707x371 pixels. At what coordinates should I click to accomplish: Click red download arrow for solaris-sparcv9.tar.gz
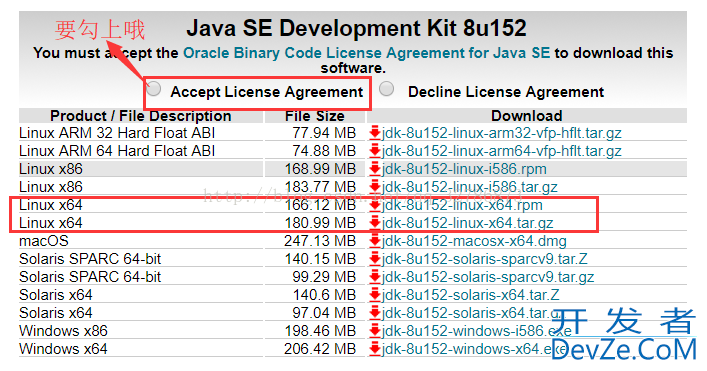pos(375,277)
